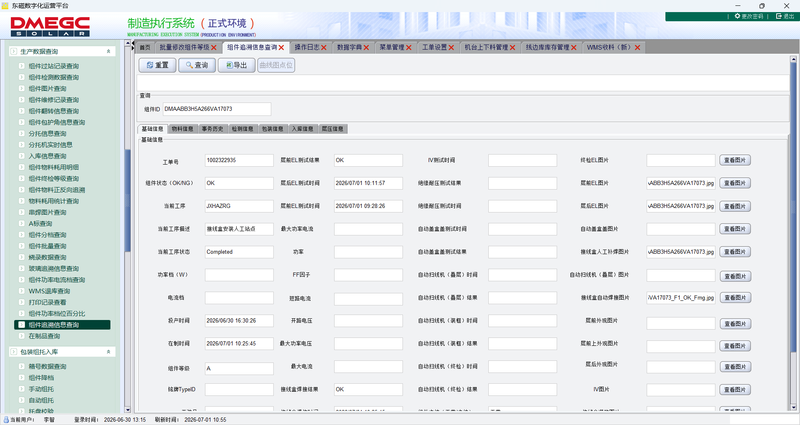This screenshot has width=800, height=425.
Task: View picture for 层前外观图片 row
Action: click(735, 323)
